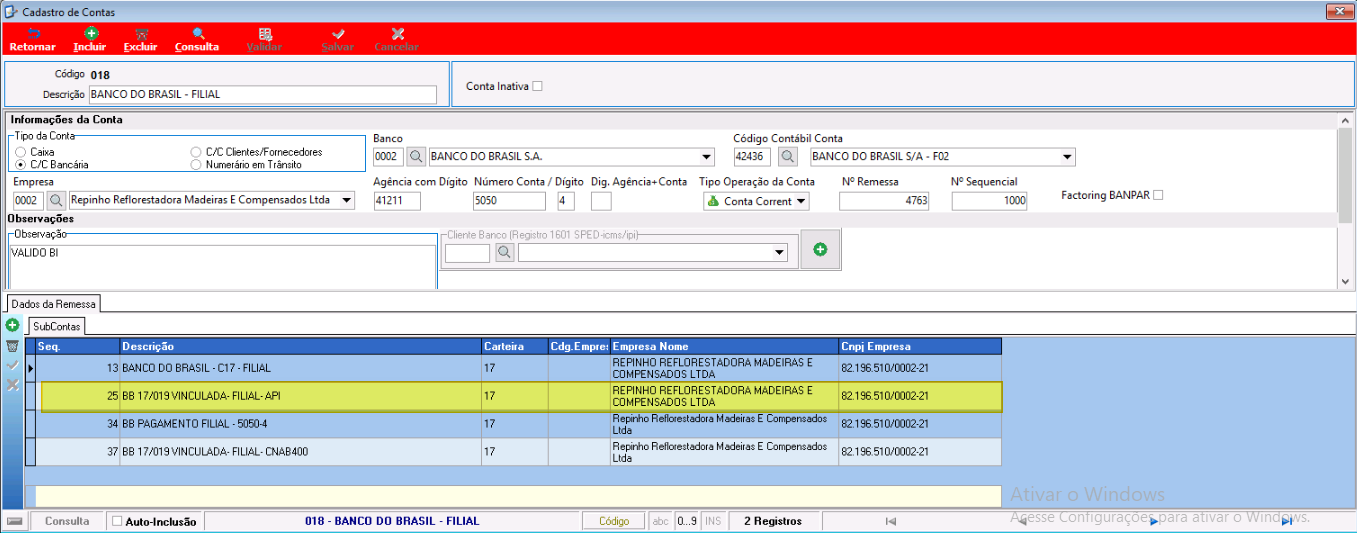Image resolution: width=1357 pixels, height=533 pixels.
Task: Click the Descrição column header
Action: pos(300,346)
